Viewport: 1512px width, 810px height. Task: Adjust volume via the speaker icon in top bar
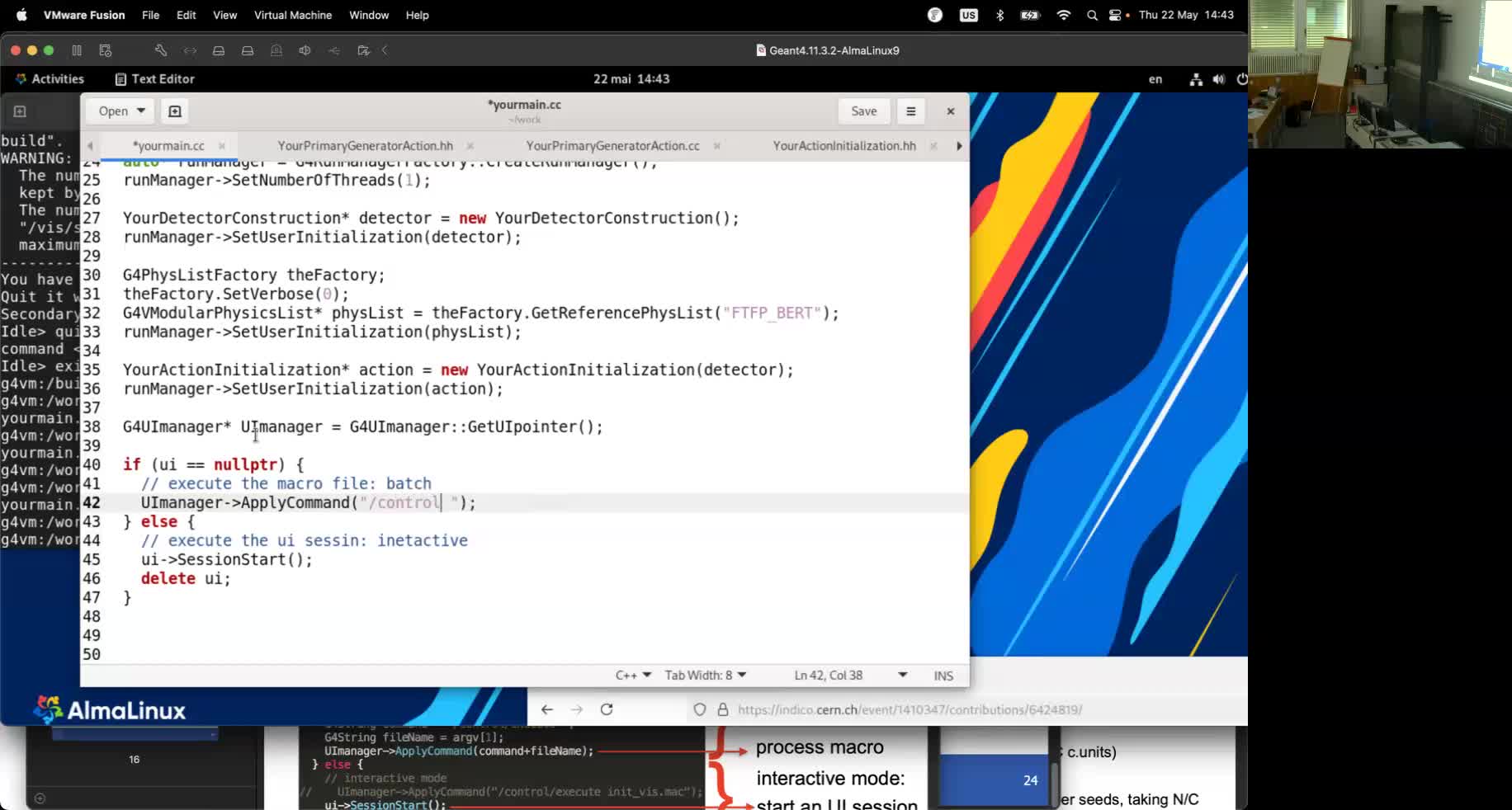pos(1219,78)
